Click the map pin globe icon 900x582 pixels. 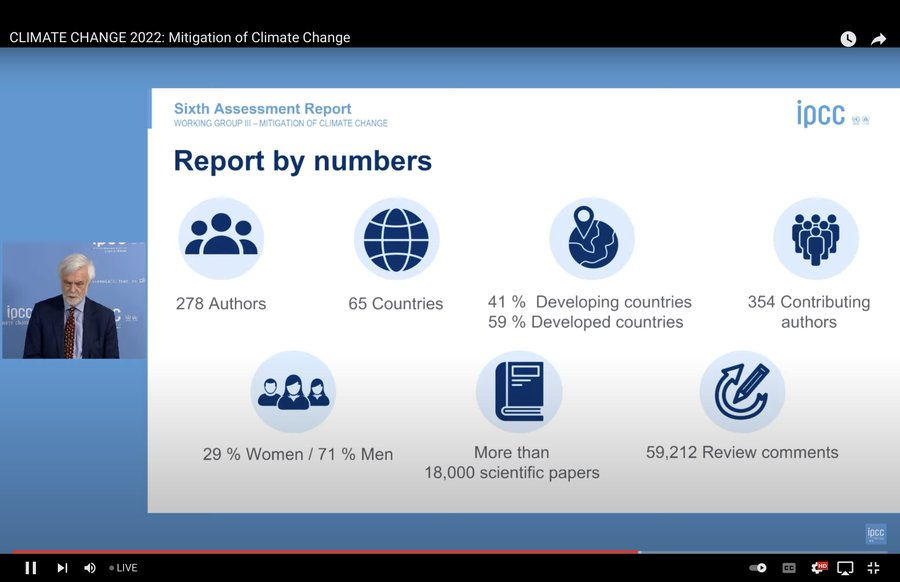[x=592, y=238]
